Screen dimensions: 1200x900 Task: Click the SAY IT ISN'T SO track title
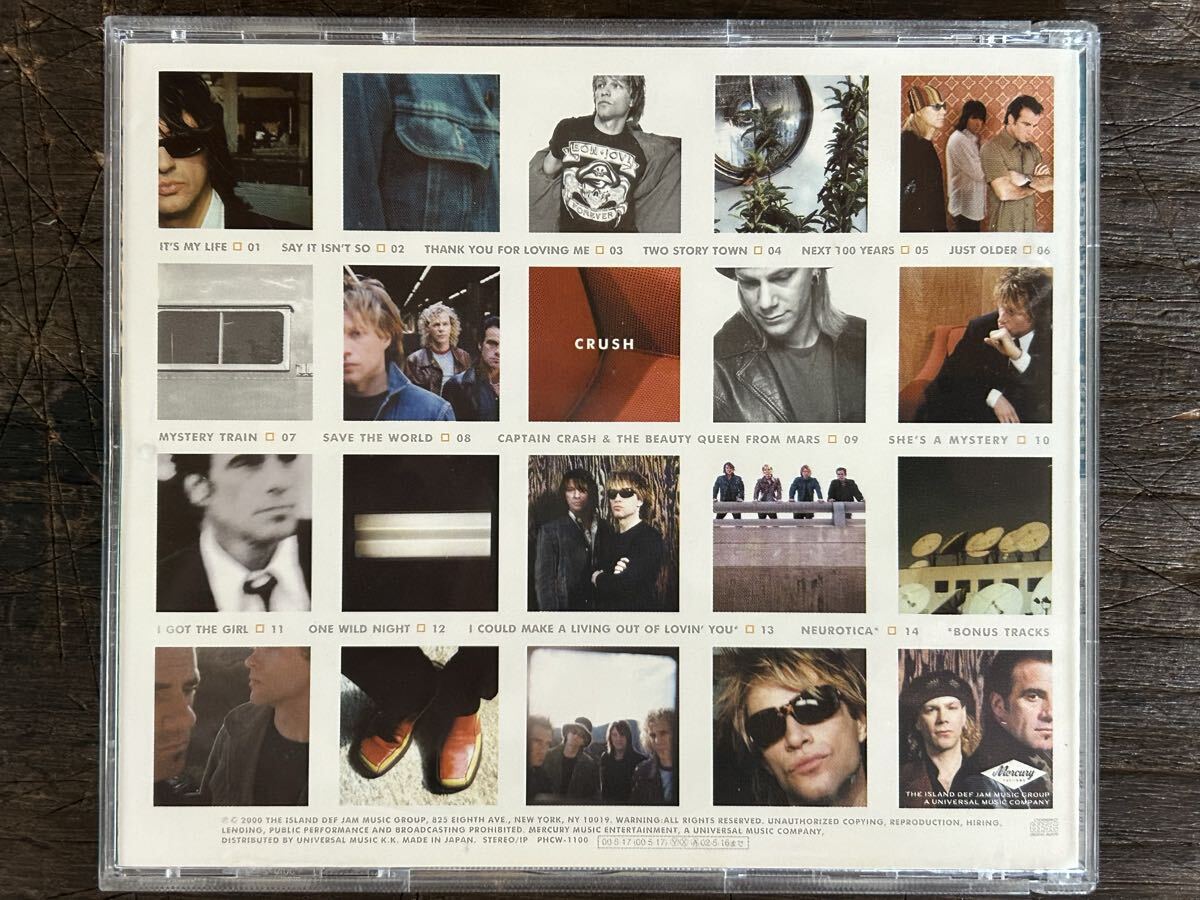326,249
